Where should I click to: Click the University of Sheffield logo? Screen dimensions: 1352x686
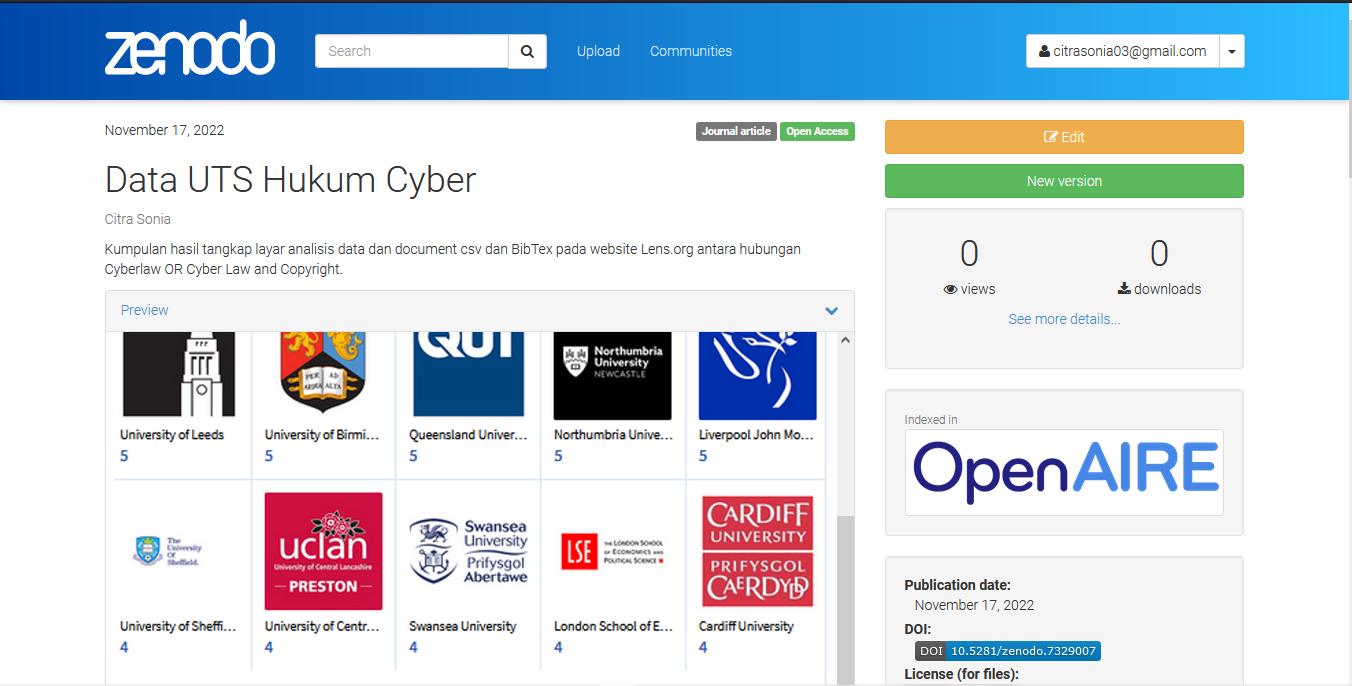click(168, 551)
